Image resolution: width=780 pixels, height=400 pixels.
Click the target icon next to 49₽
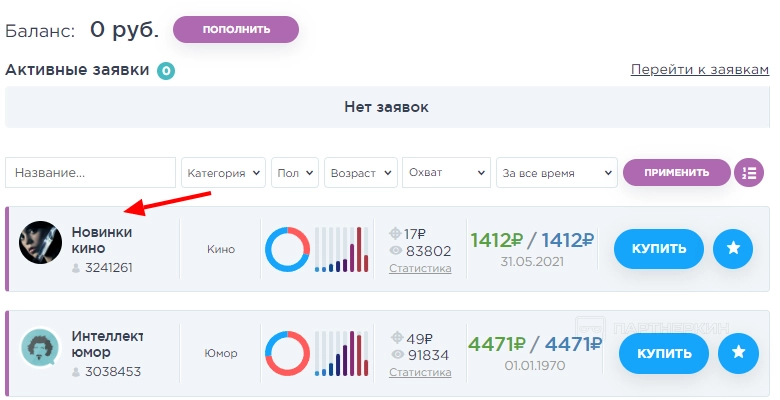point(397,337)
